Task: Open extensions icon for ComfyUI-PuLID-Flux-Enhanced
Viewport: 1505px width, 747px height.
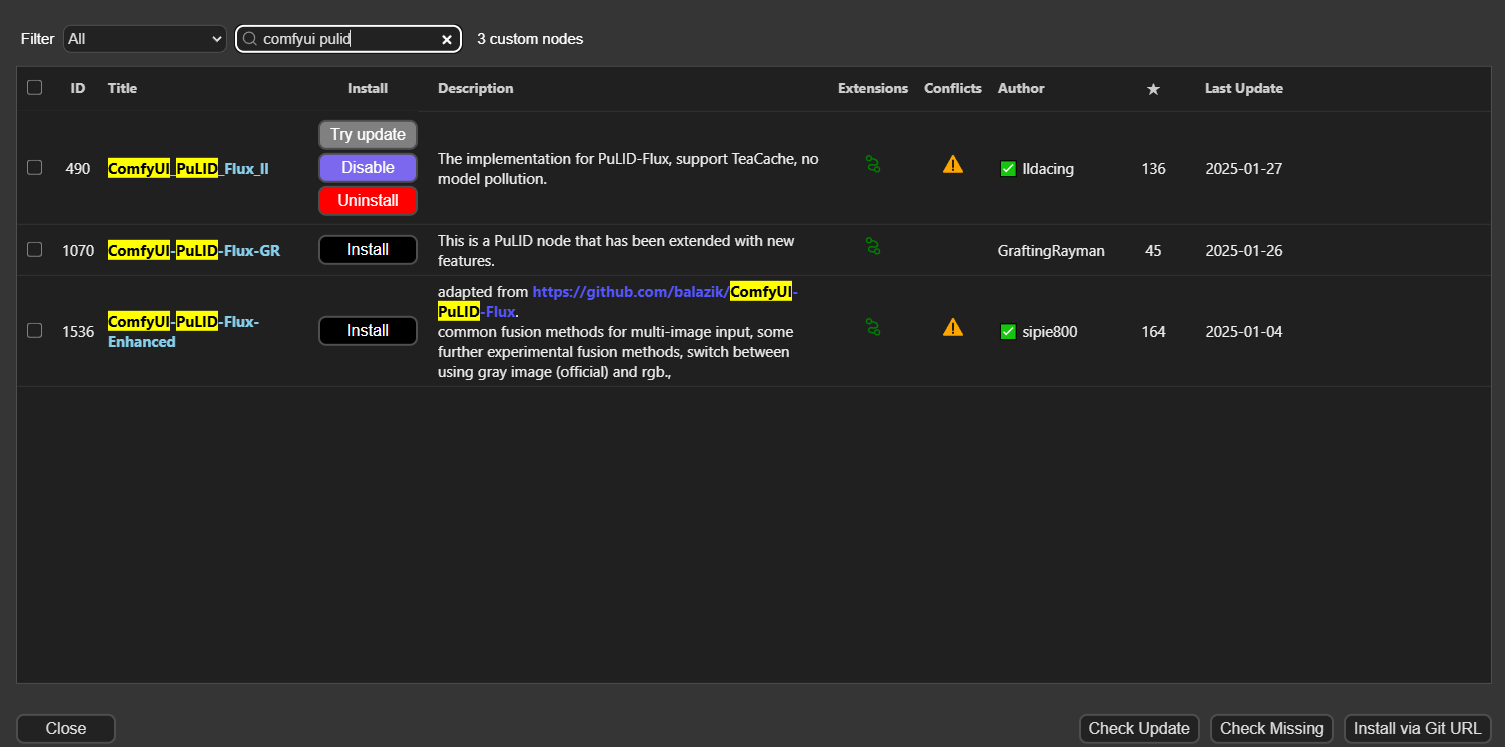Action: pos(873,327)
